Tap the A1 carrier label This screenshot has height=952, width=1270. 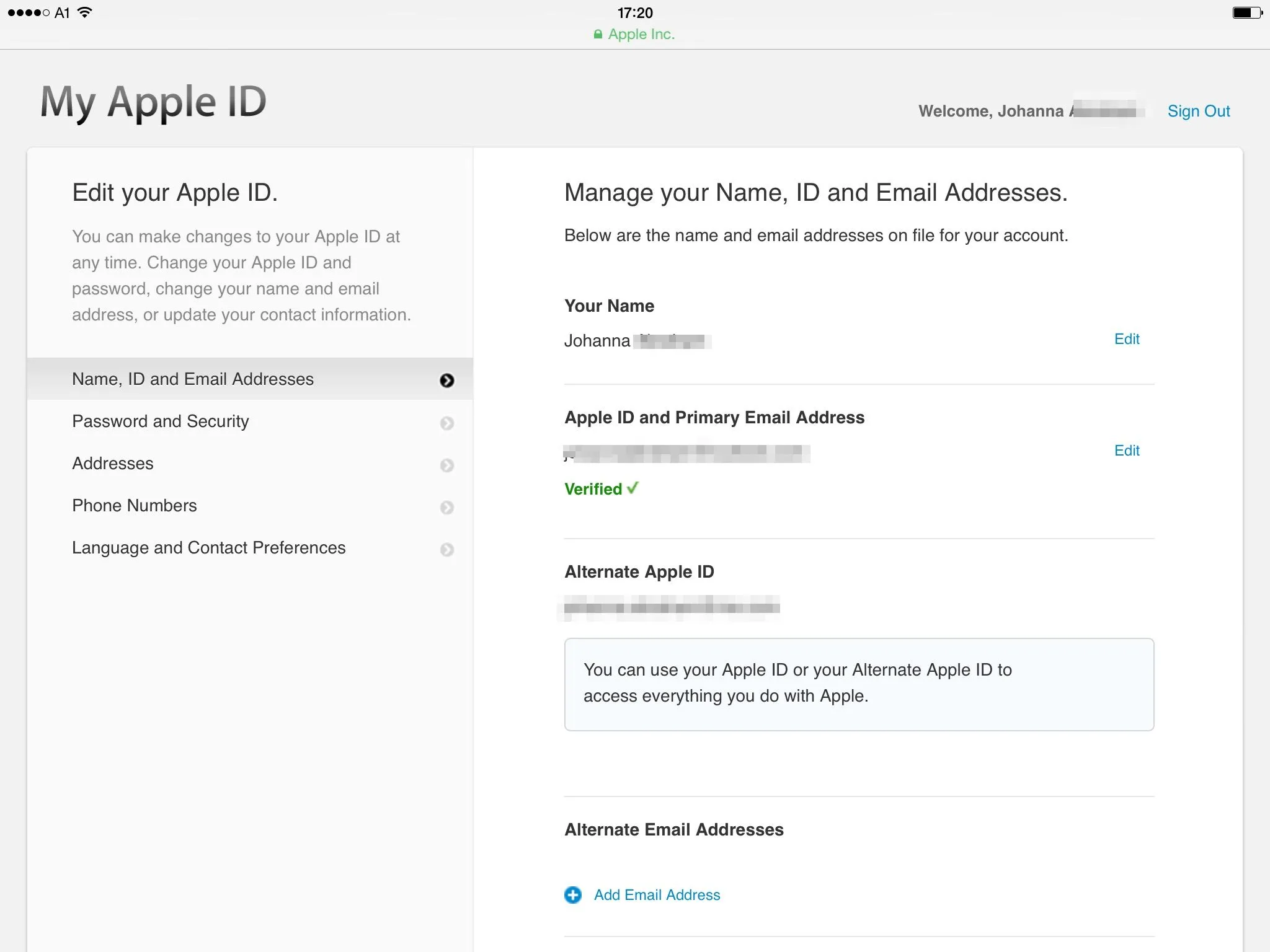(x=62, y=12)
